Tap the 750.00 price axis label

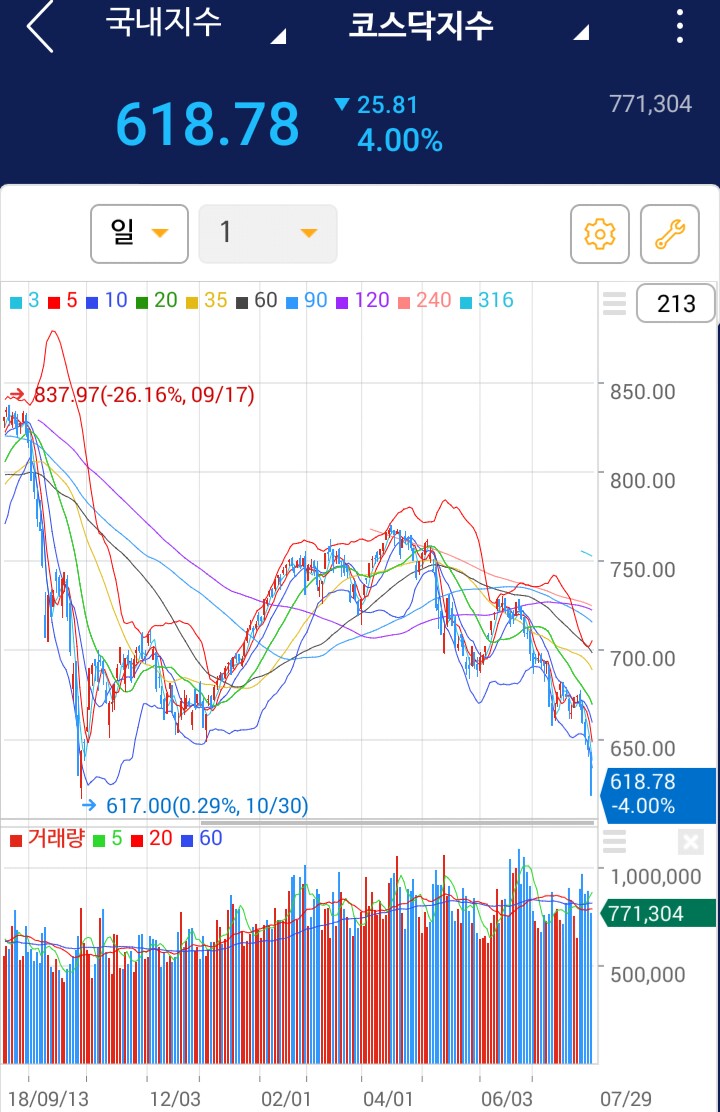[643, 569]
